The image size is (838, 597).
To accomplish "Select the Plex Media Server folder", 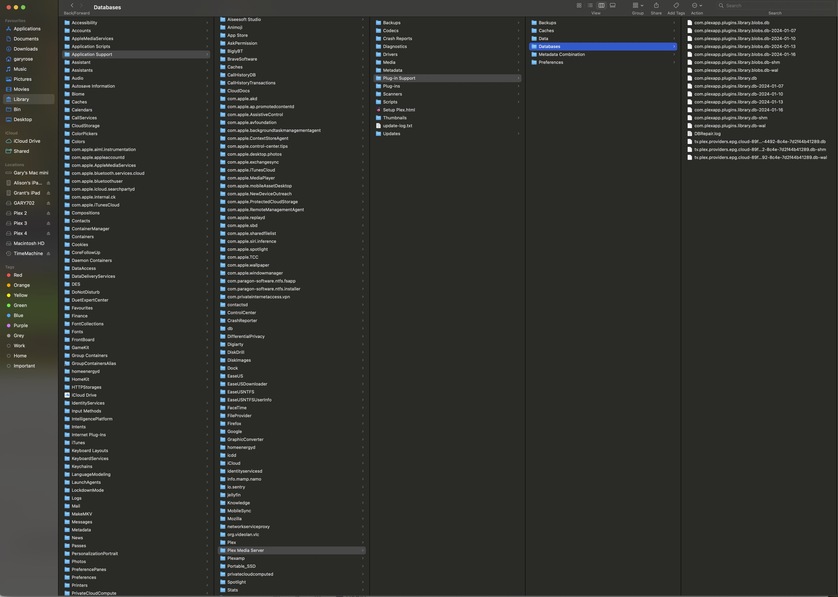I will tap(292, 551).
